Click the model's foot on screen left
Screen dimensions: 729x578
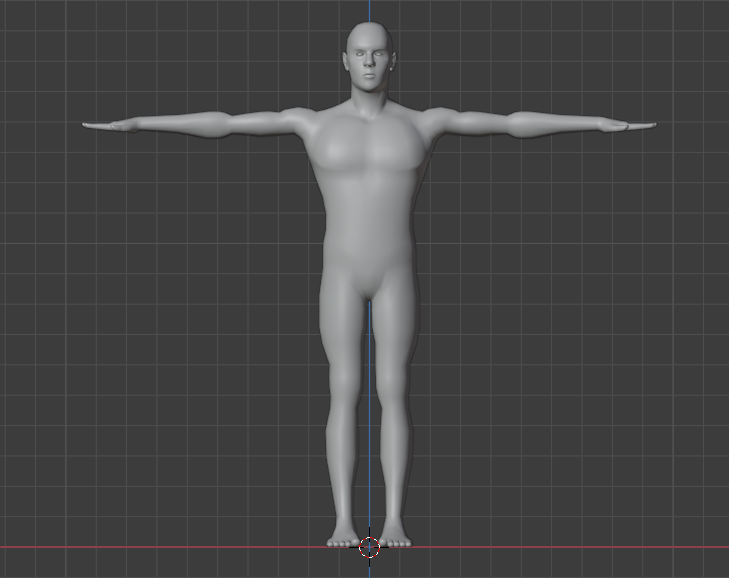(343, 540)
